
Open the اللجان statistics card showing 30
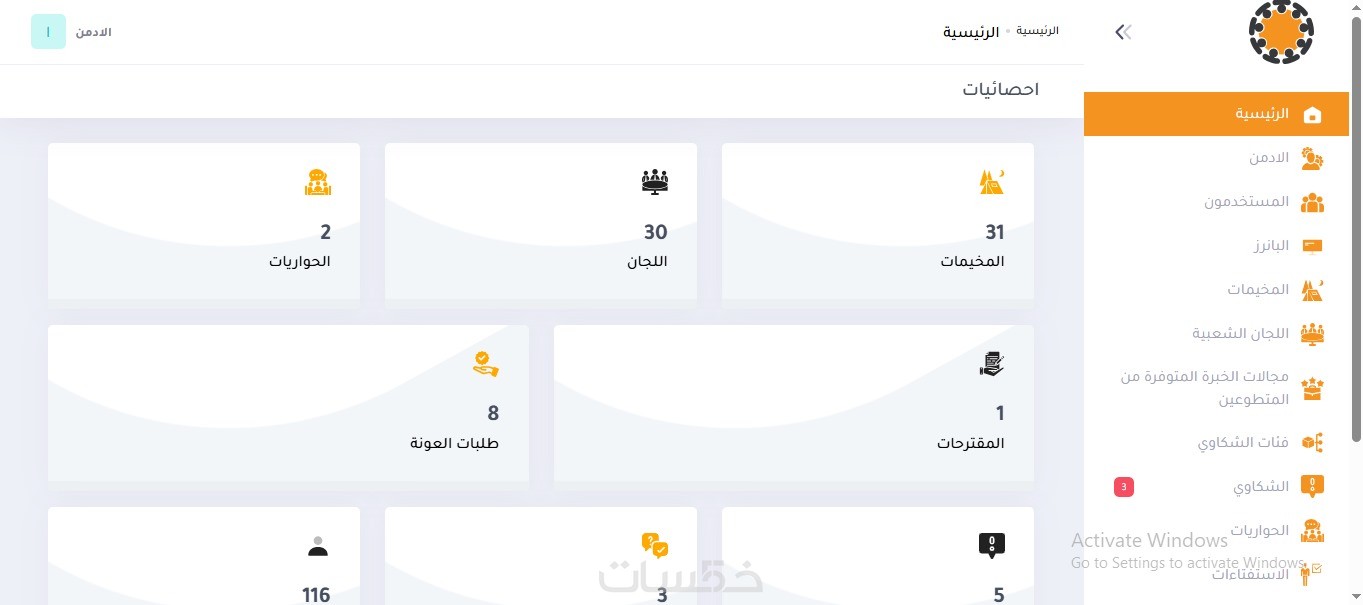click(540, 221)
